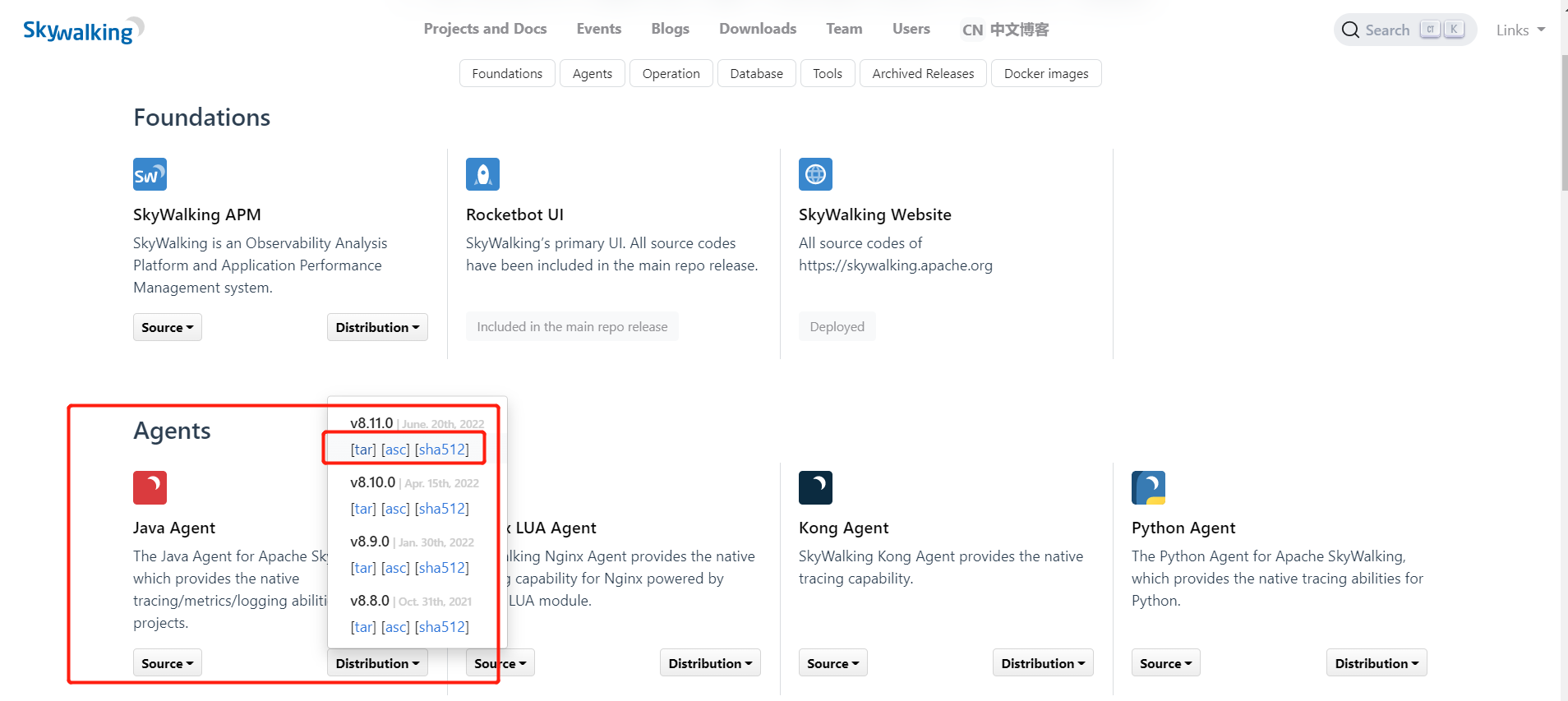This screenshot has height=701, width=1568.
Task: Expand Python Agent Source dropdown
Action: [1165, 663]
